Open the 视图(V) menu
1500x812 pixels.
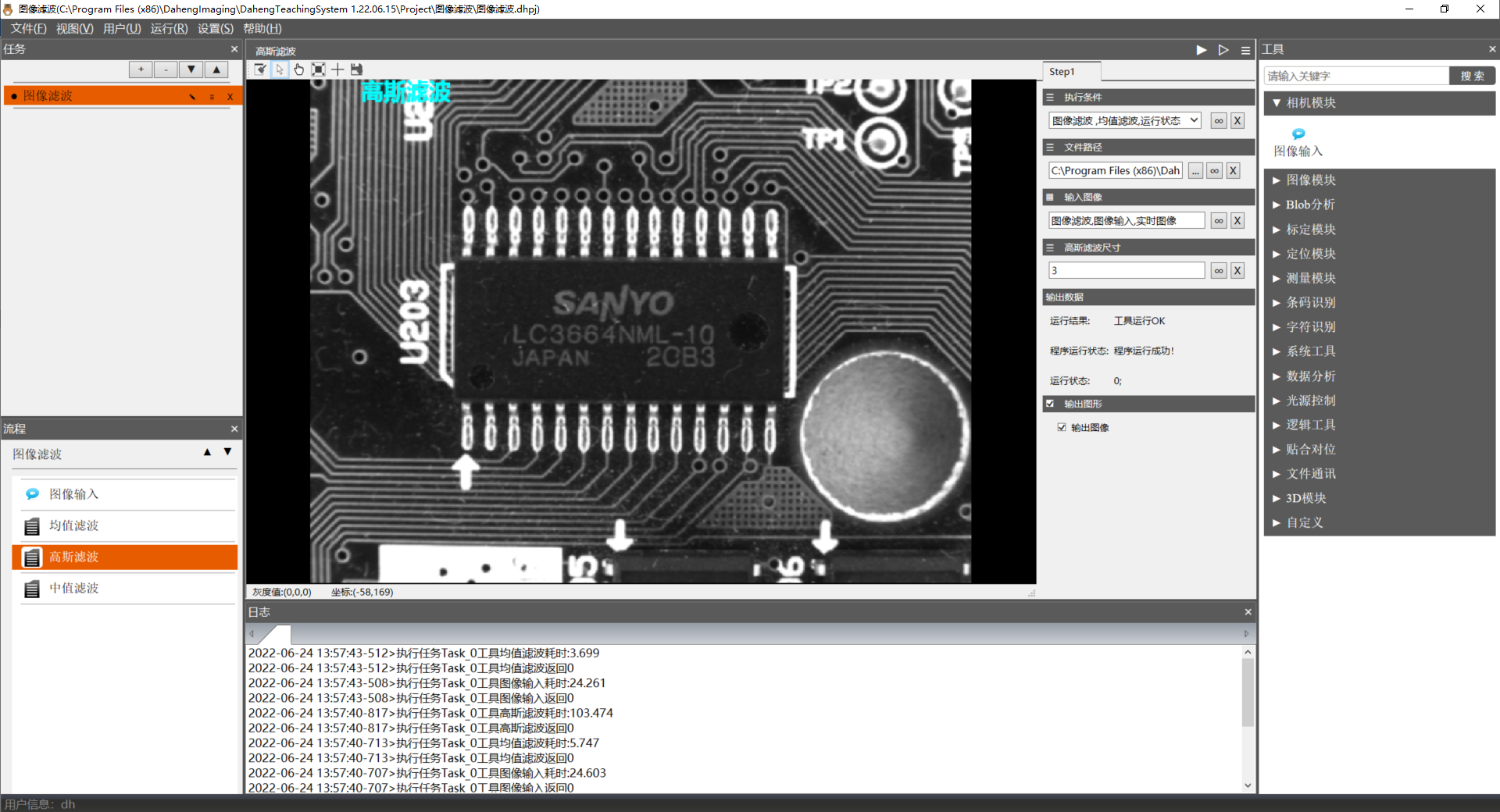[74, 29]
